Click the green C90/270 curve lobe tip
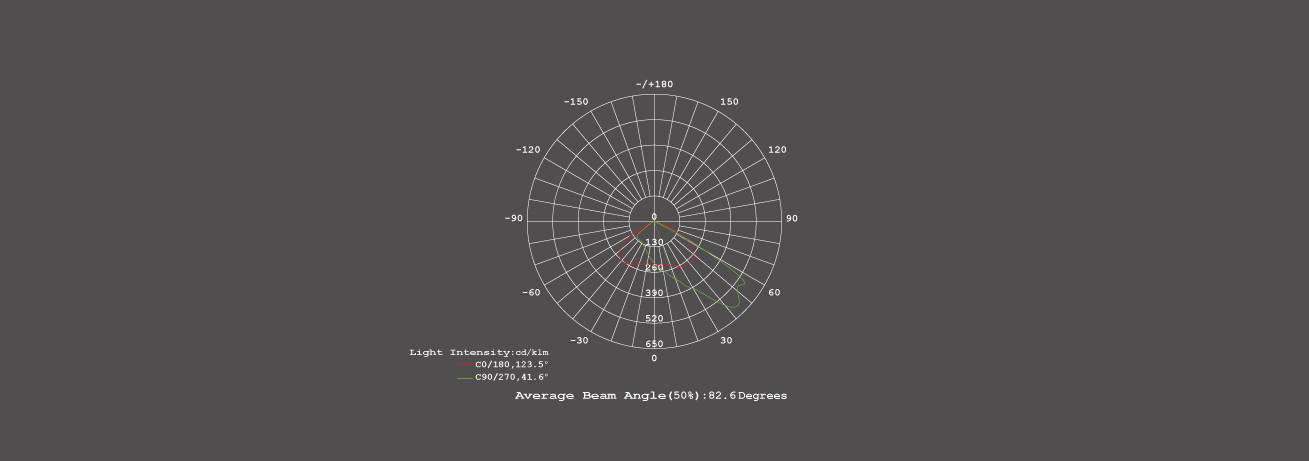The height and width of the screenshot is (461, 1309). pyautogui.click(x=737, y=303)
